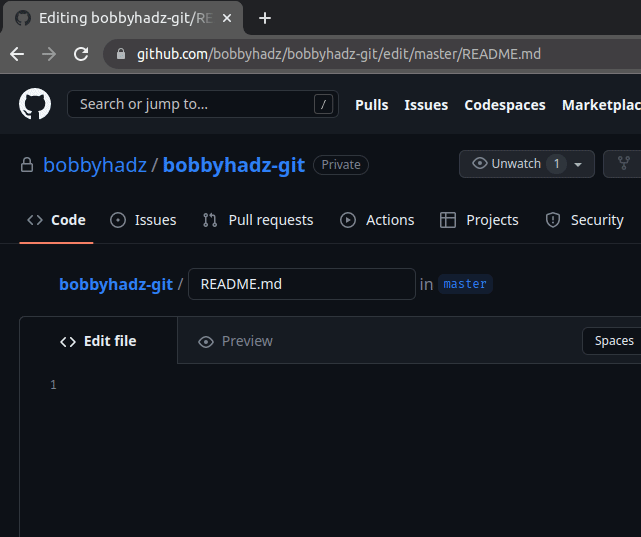
Task: Close the Editing bobbyhadz-git tab
Action: pos(227,18)
